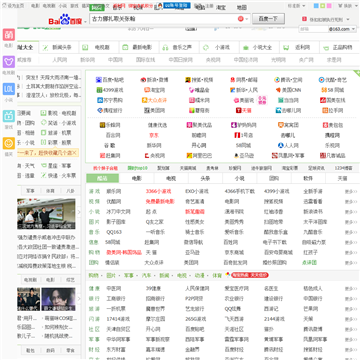Select the 电影 tab in category bar
This screenshot has width=360, height=360.
pos(137,178)
